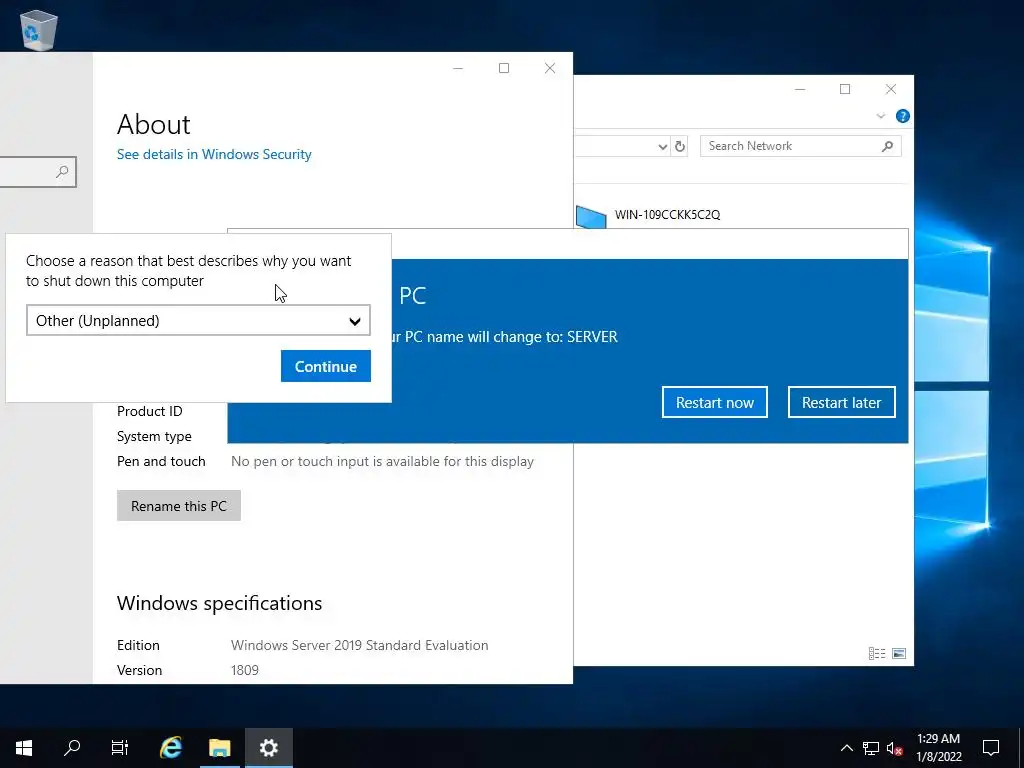This screenshot has width=1024, height=768.
Task: Switch to details view in Network window
Action: (877, 653)
